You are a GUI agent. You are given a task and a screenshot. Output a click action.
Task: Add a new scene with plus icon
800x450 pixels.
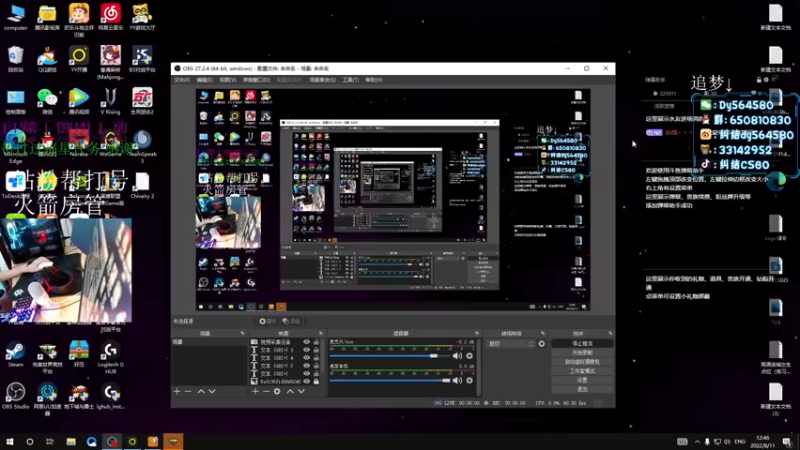177,391
